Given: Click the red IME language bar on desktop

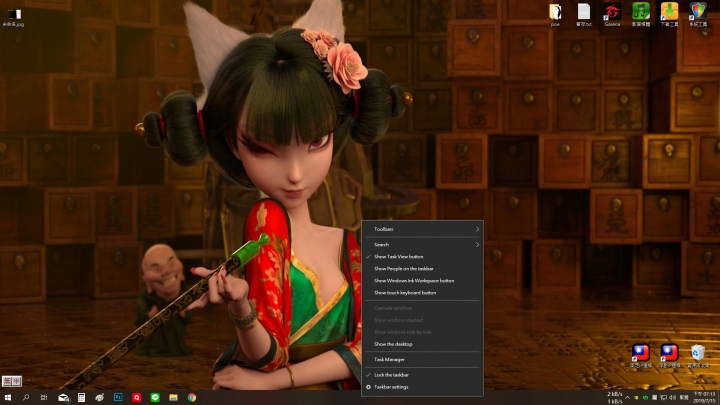Looking at the screenshot, I should 12,381.
